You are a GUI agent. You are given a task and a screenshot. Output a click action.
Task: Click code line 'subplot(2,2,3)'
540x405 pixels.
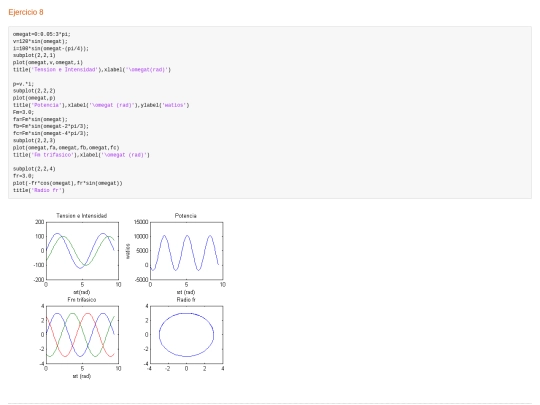click(34, 141)
